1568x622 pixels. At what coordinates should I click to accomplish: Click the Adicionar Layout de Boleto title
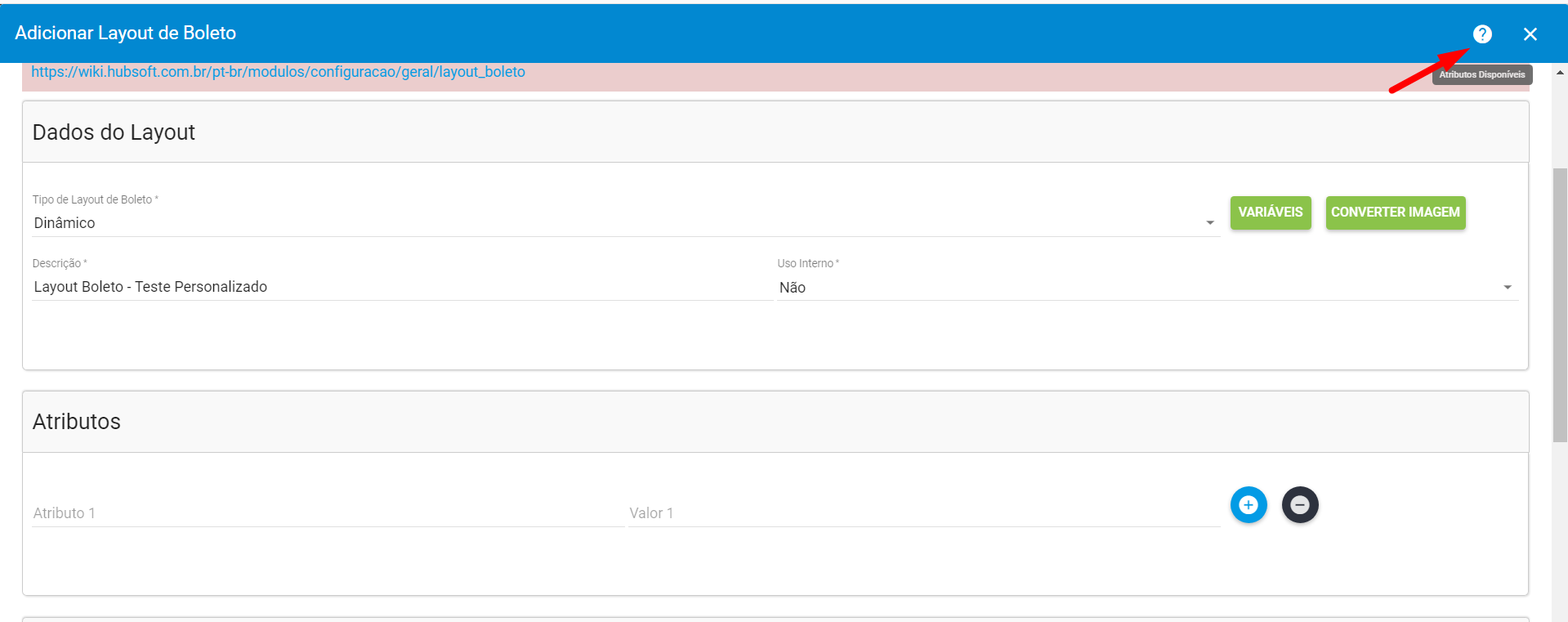pyautogui.click(x=126, y=34)
